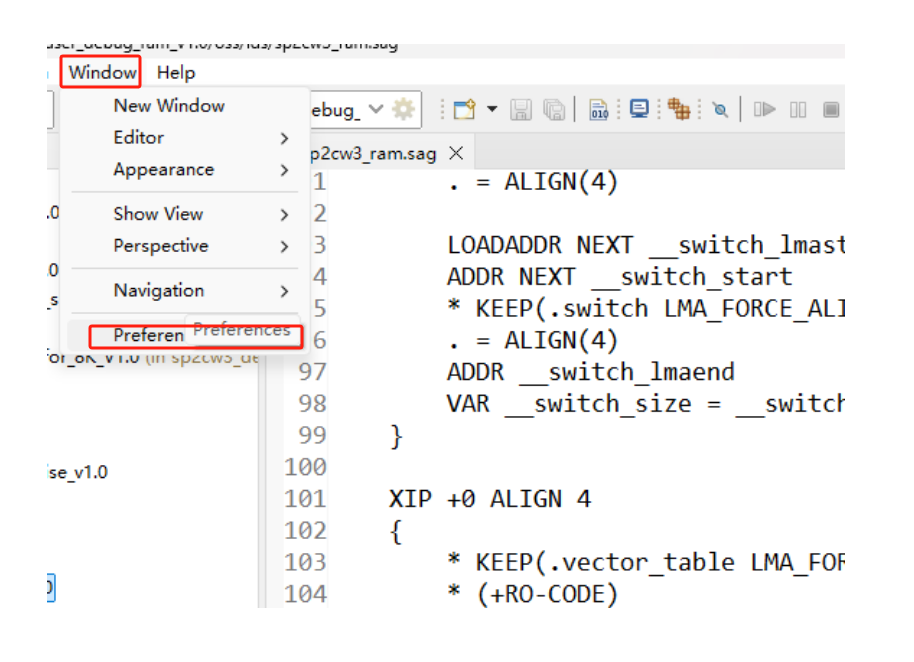The width and height of the screenshot is (914, 662).
Task: Expand the Perspective submenu
Action: coord(161,246)
